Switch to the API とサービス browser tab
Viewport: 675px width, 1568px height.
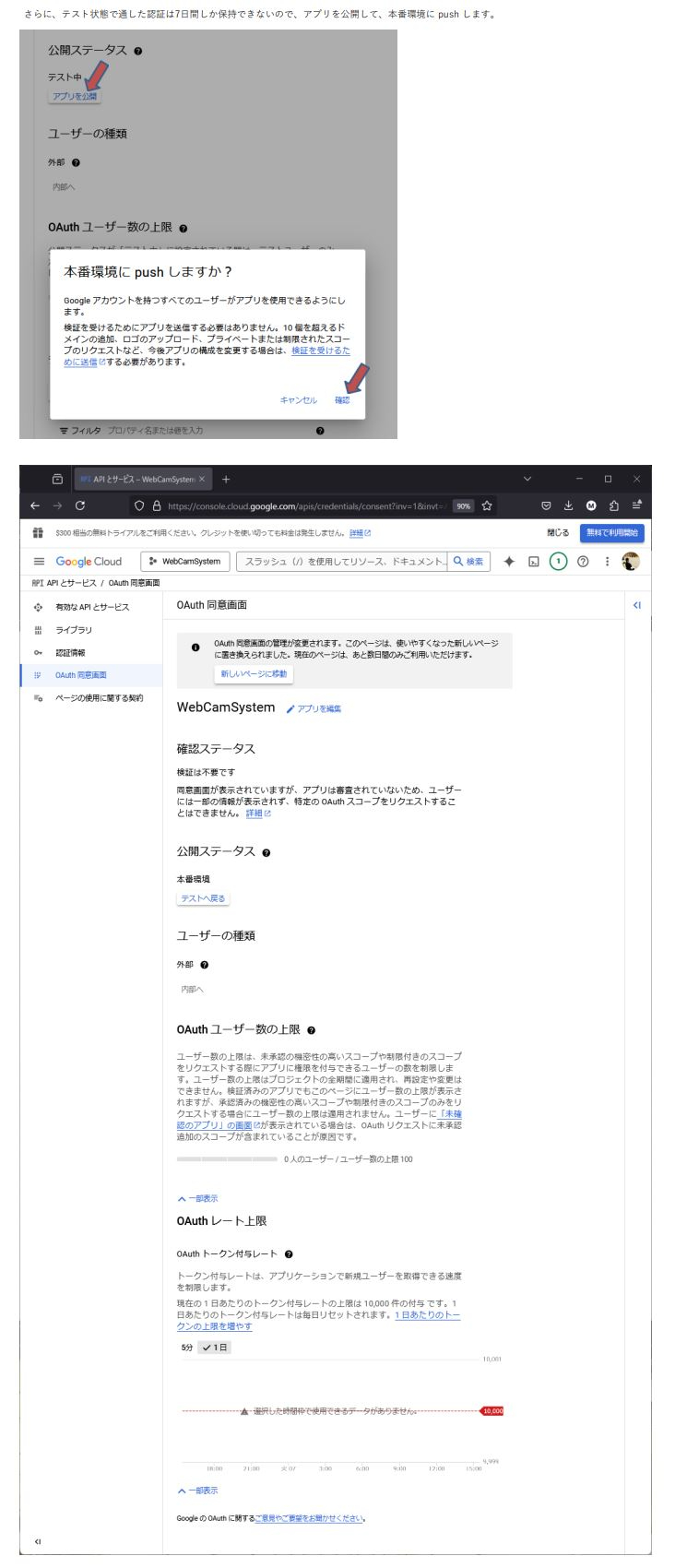click(x=143, y=480)
